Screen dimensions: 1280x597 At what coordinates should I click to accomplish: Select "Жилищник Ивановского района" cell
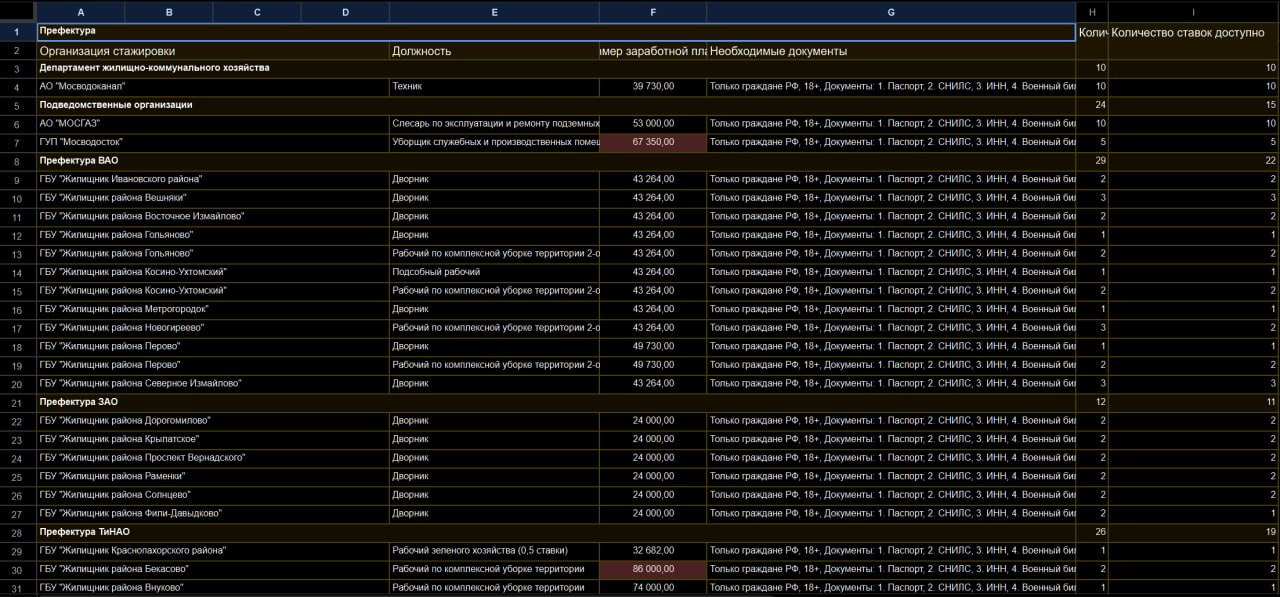[x=213, y=179]
